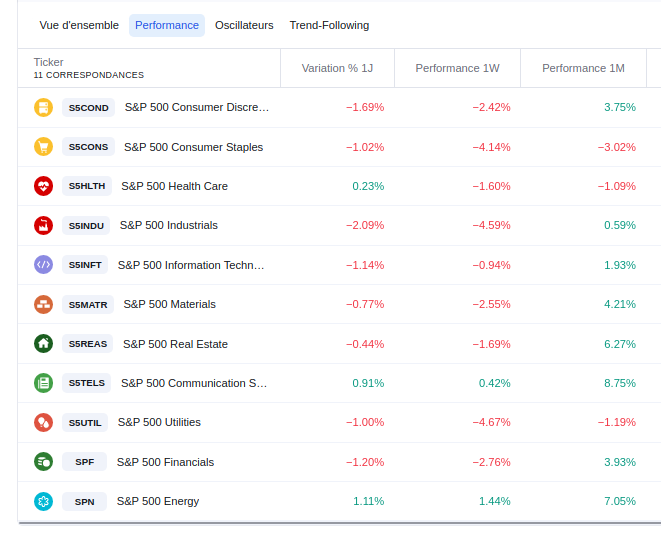Open the Oscillateurs tab

(244, 25)
